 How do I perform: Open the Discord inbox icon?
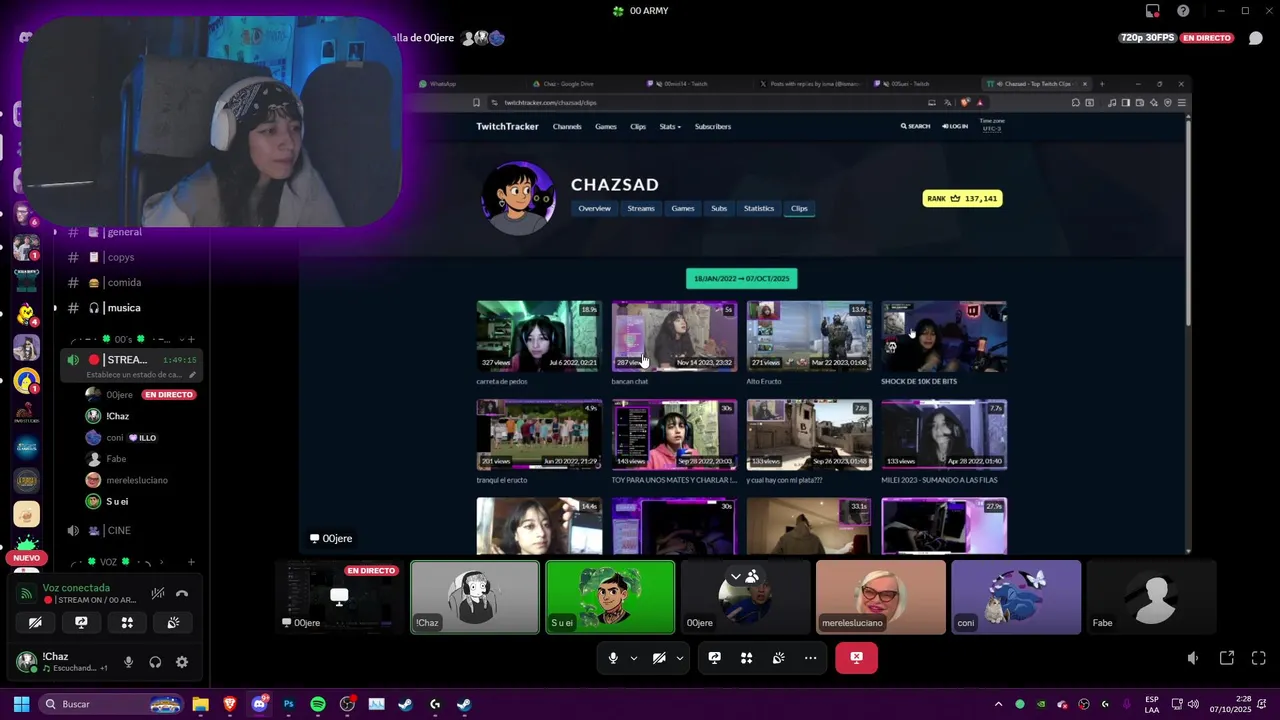coord(1153,11)
